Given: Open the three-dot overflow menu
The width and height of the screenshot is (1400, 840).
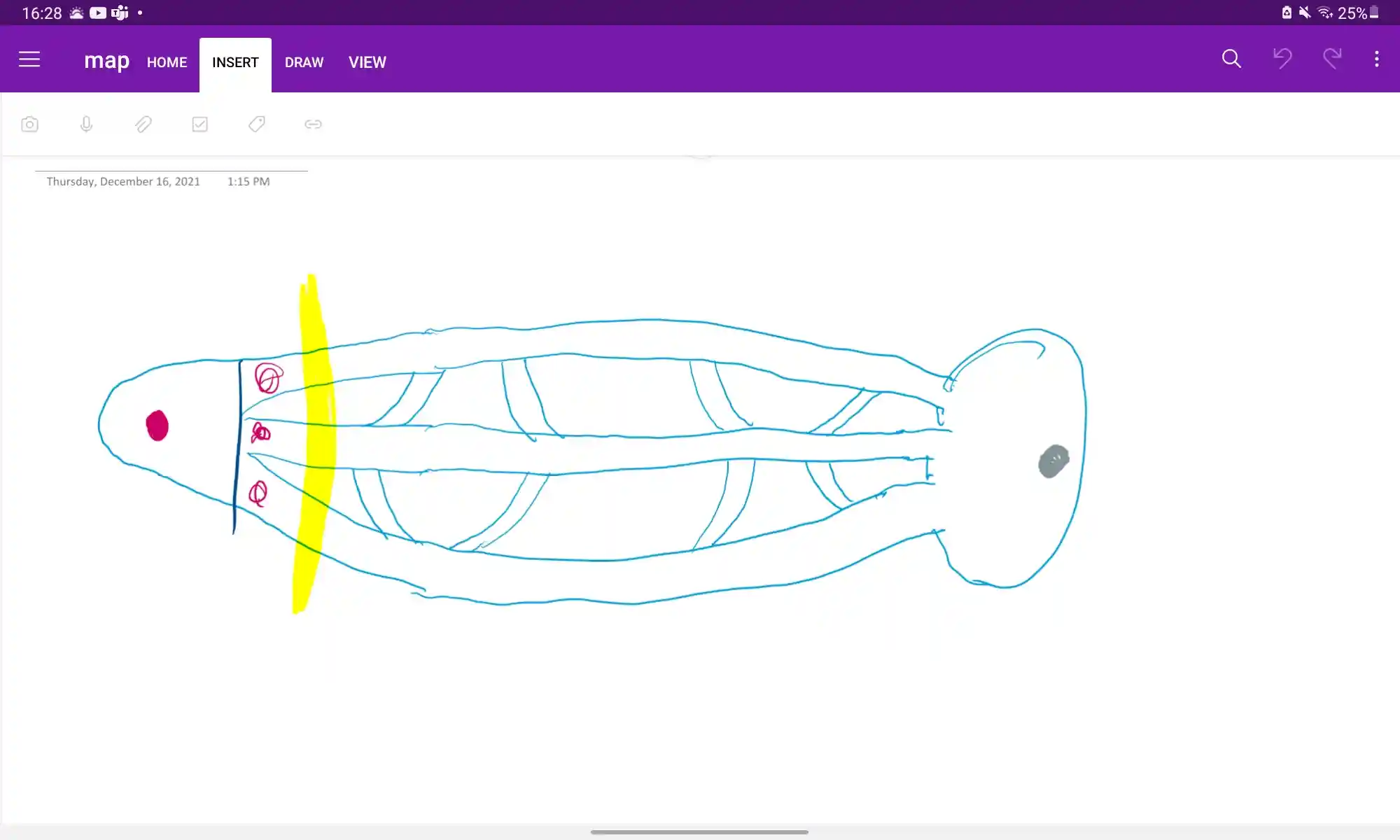Looking at the screenshot, I should (x=1376, y=59).
